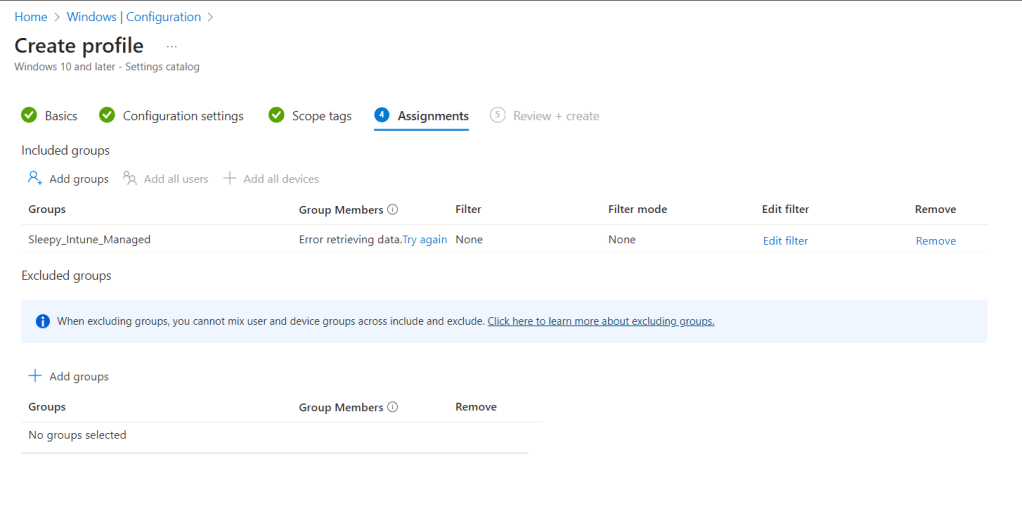Click the Basics step green checkmark icon

(29, 116)
